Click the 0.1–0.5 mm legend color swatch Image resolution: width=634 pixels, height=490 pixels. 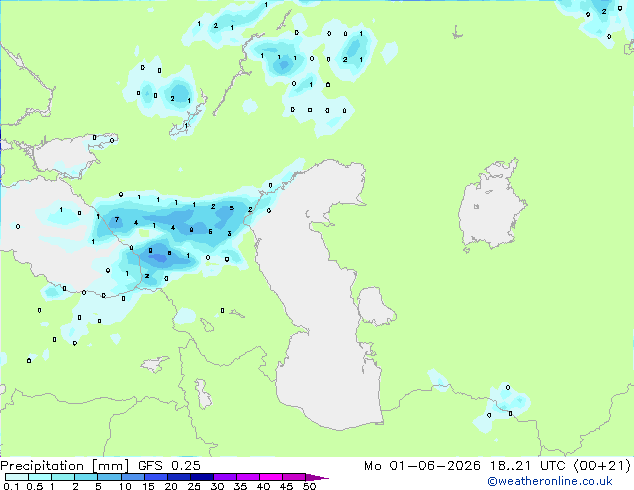click(x=17, y=477)
